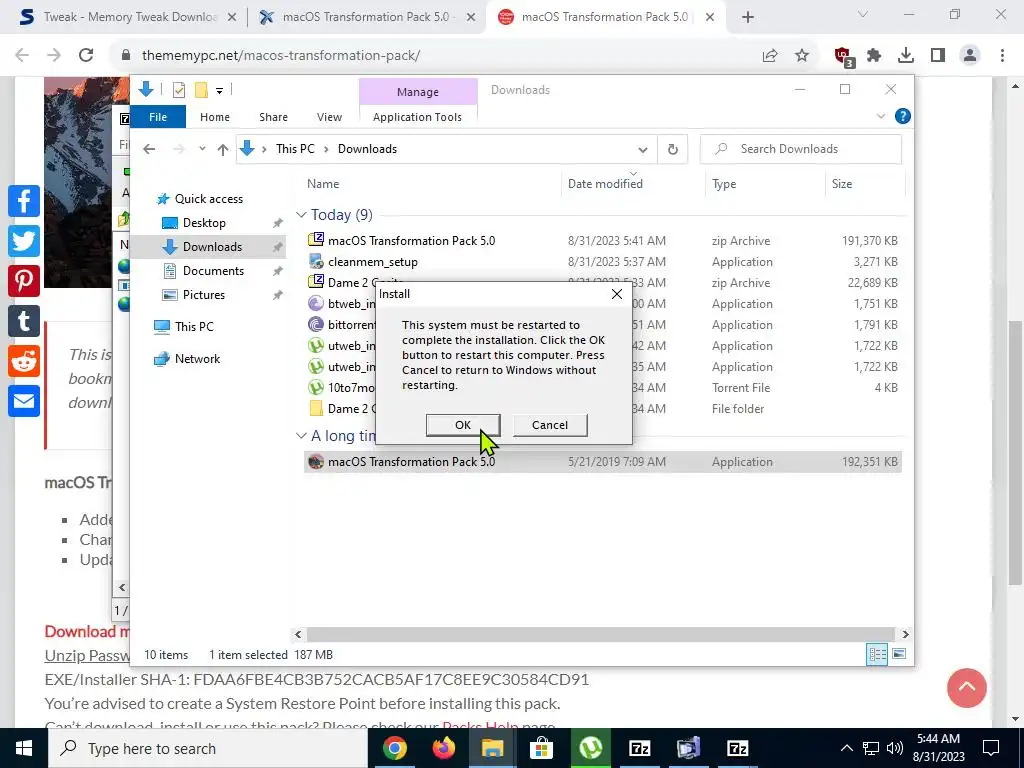1024x768 pixels.
Task: Switch to large icons view layout
Action: tap(899, 654)
